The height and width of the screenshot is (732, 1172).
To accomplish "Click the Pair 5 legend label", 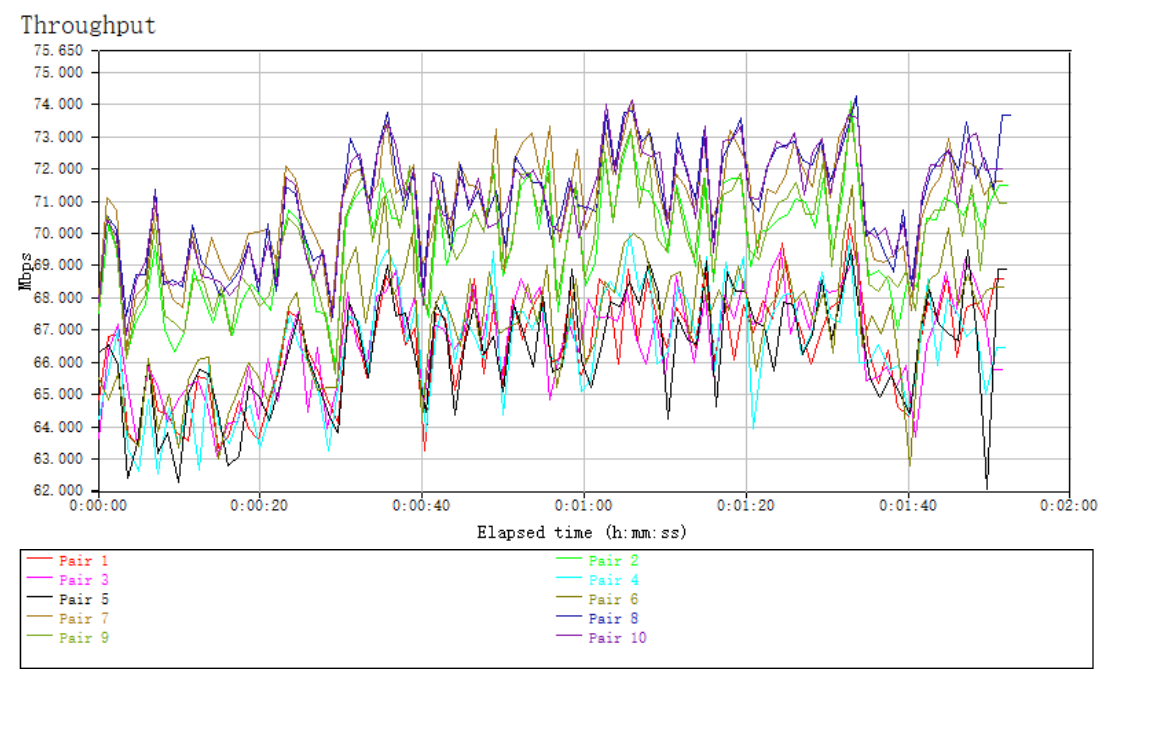I will tap(84, 600).
